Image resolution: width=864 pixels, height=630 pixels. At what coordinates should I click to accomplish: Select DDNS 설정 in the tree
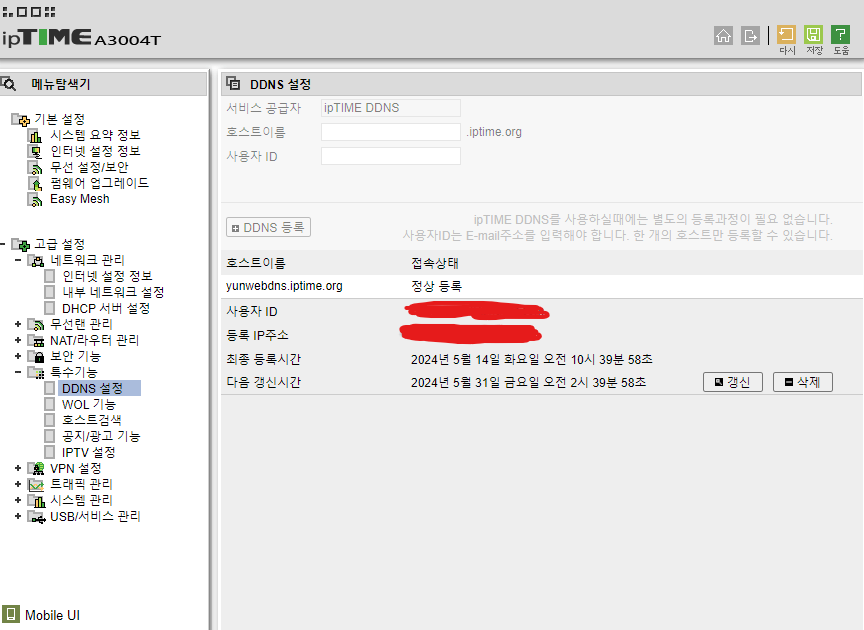(99, 388)
